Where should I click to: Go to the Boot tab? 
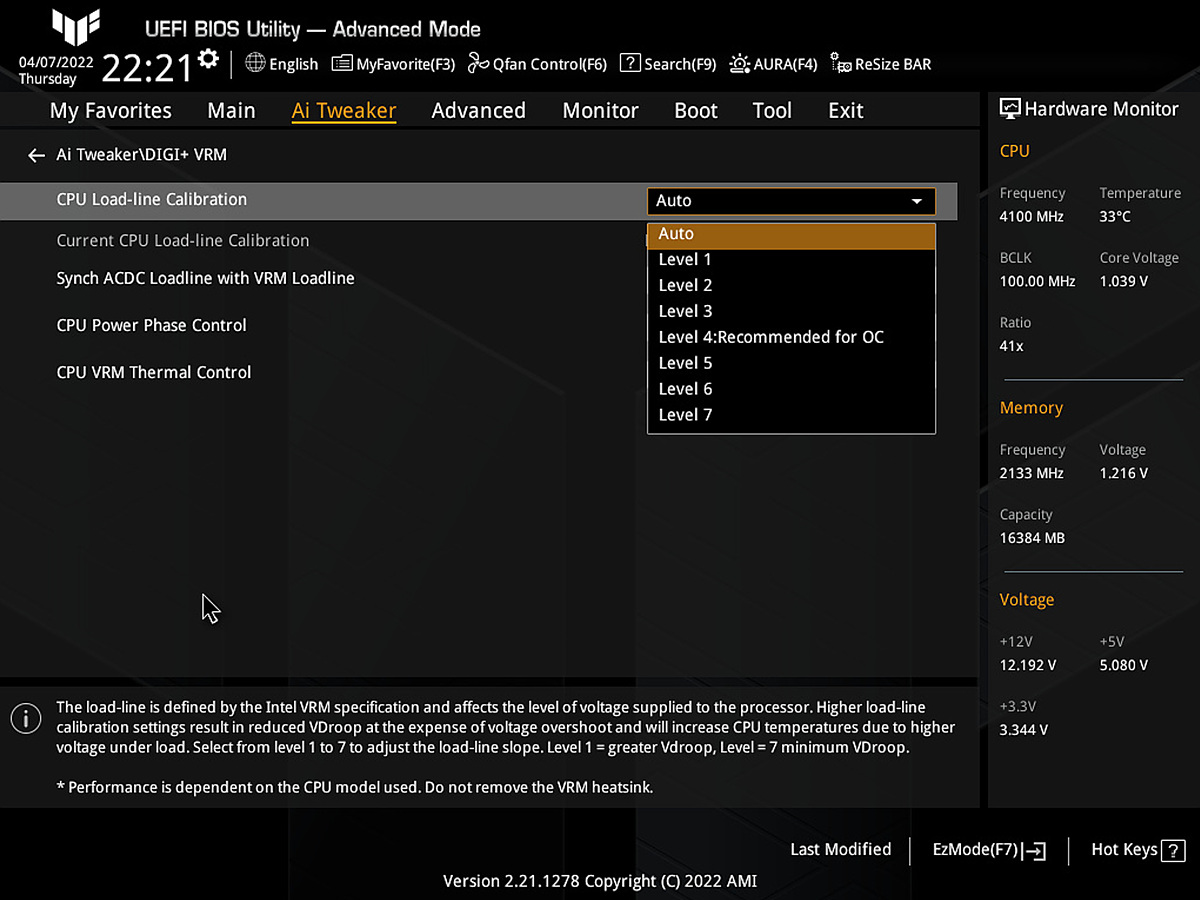pos(696,111)
